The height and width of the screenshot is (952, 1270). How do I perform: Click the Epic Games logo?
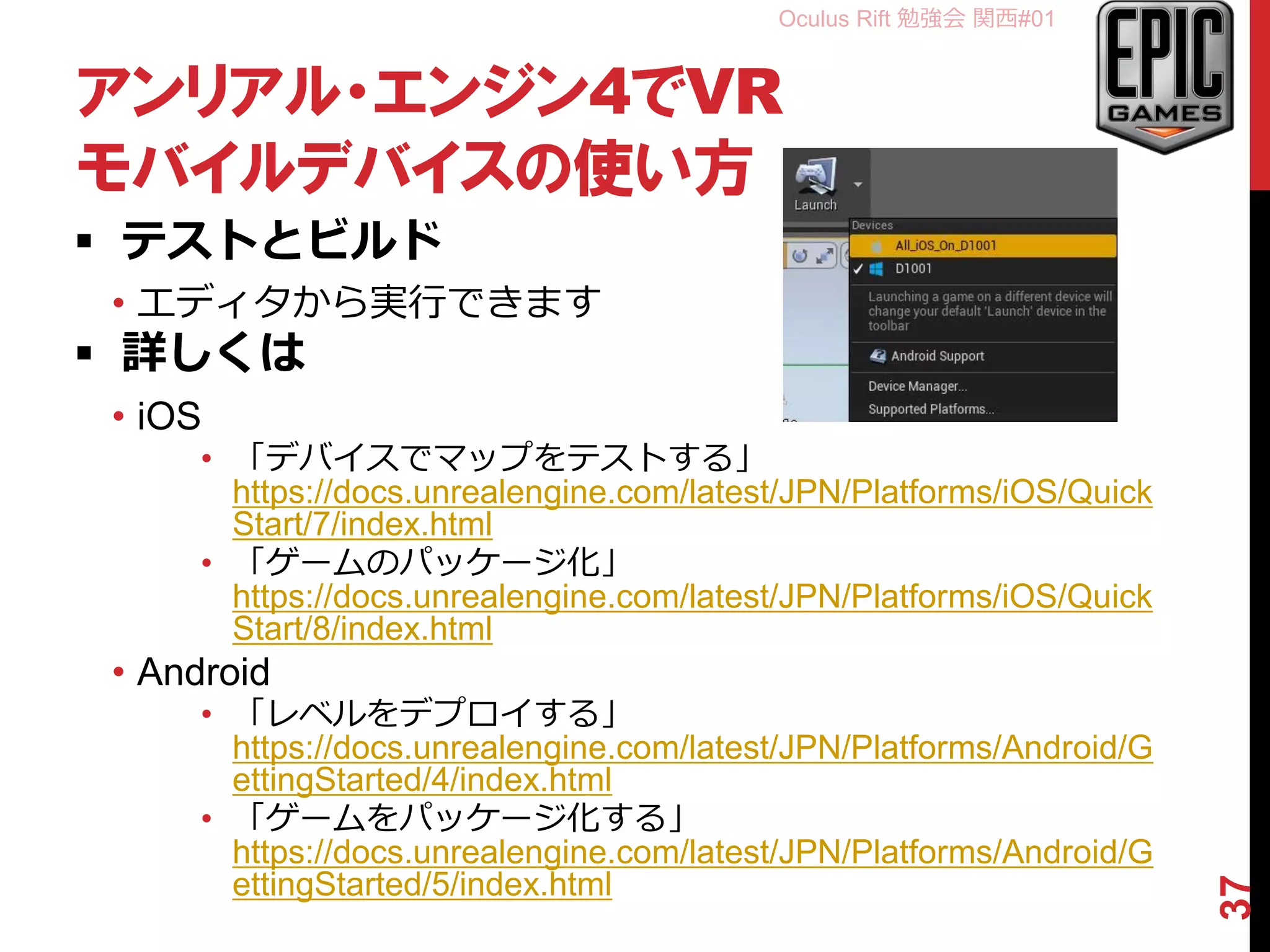tap(1165, 77)
